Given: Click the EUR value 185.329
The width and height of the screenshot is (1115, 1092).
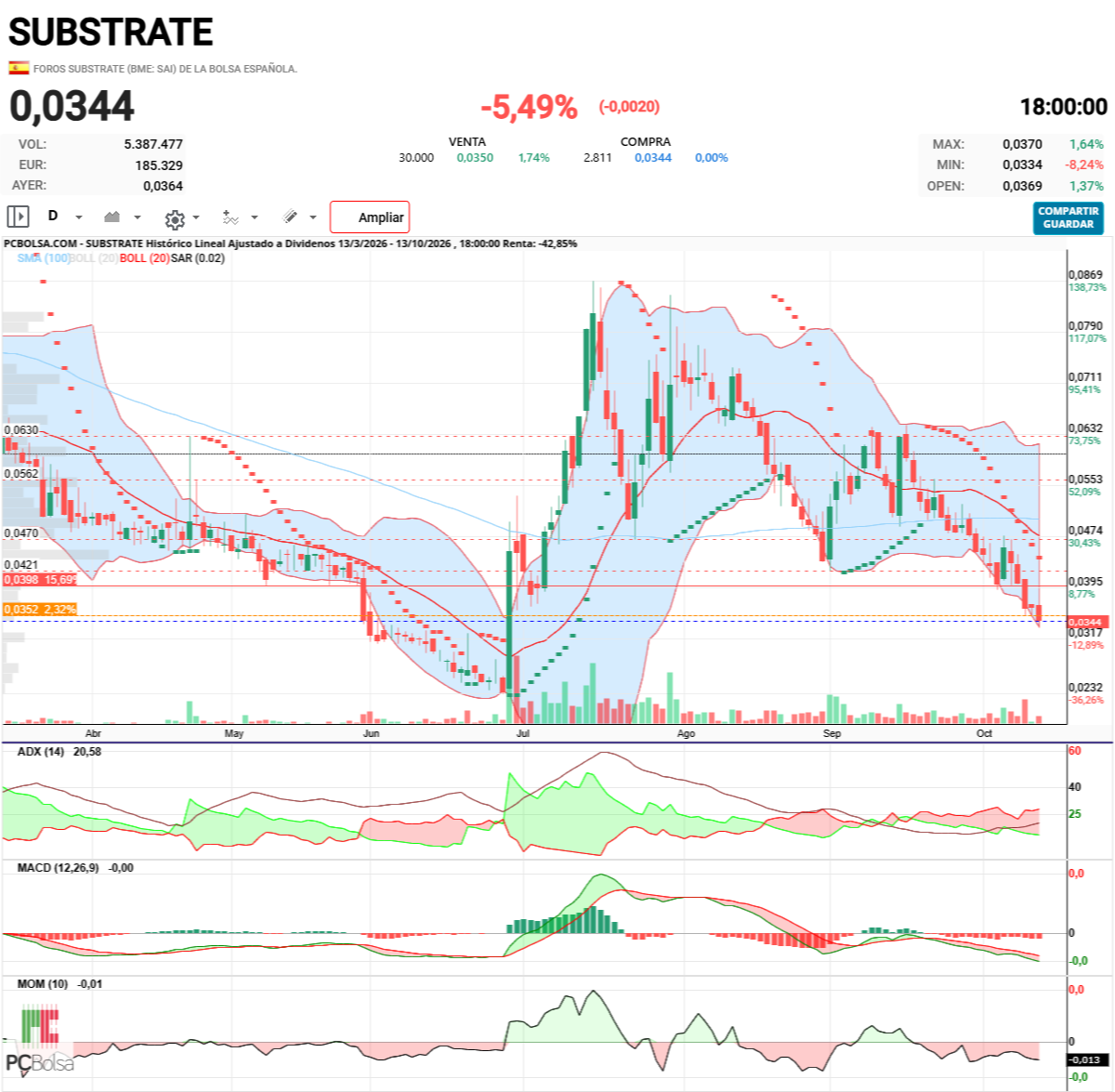Looking at the screenshot, I should coord(159,165).
